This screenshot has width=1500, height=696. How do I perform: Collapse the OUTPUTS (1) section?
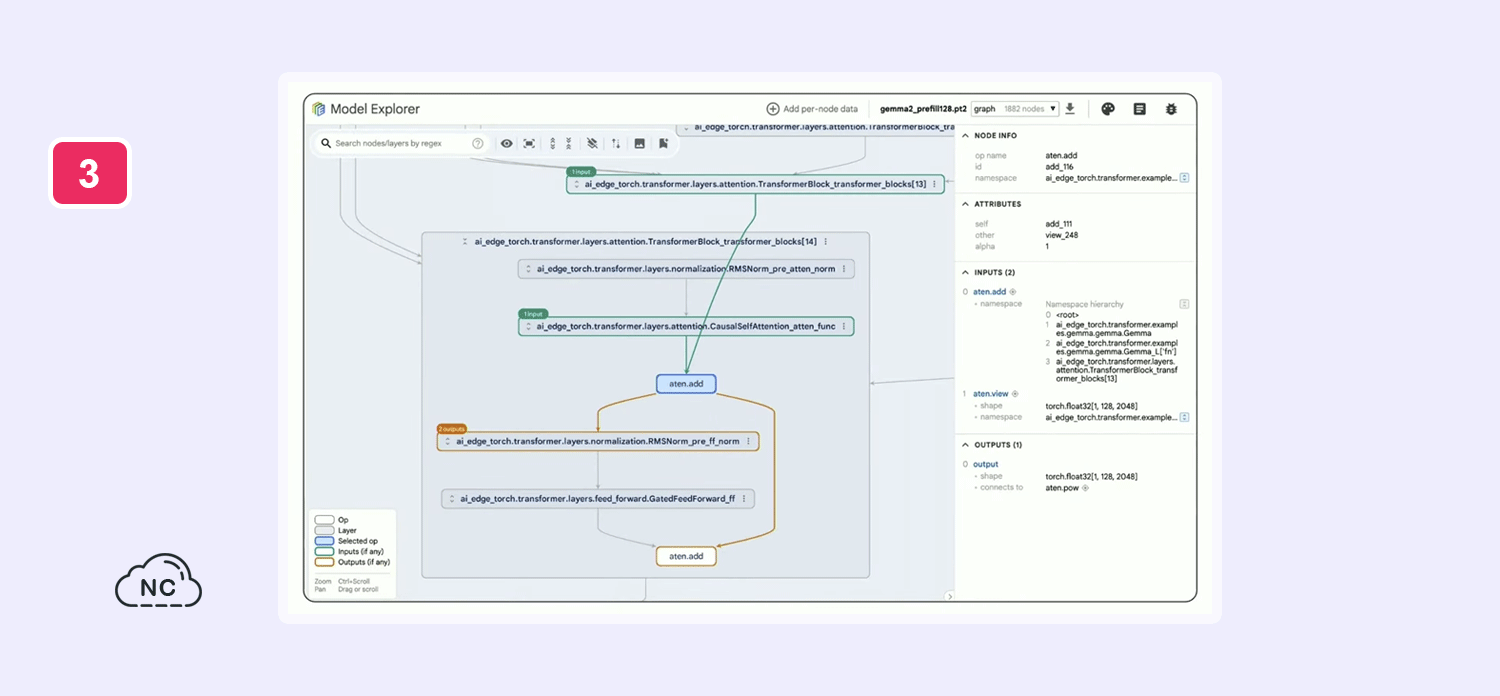point(964,445)
